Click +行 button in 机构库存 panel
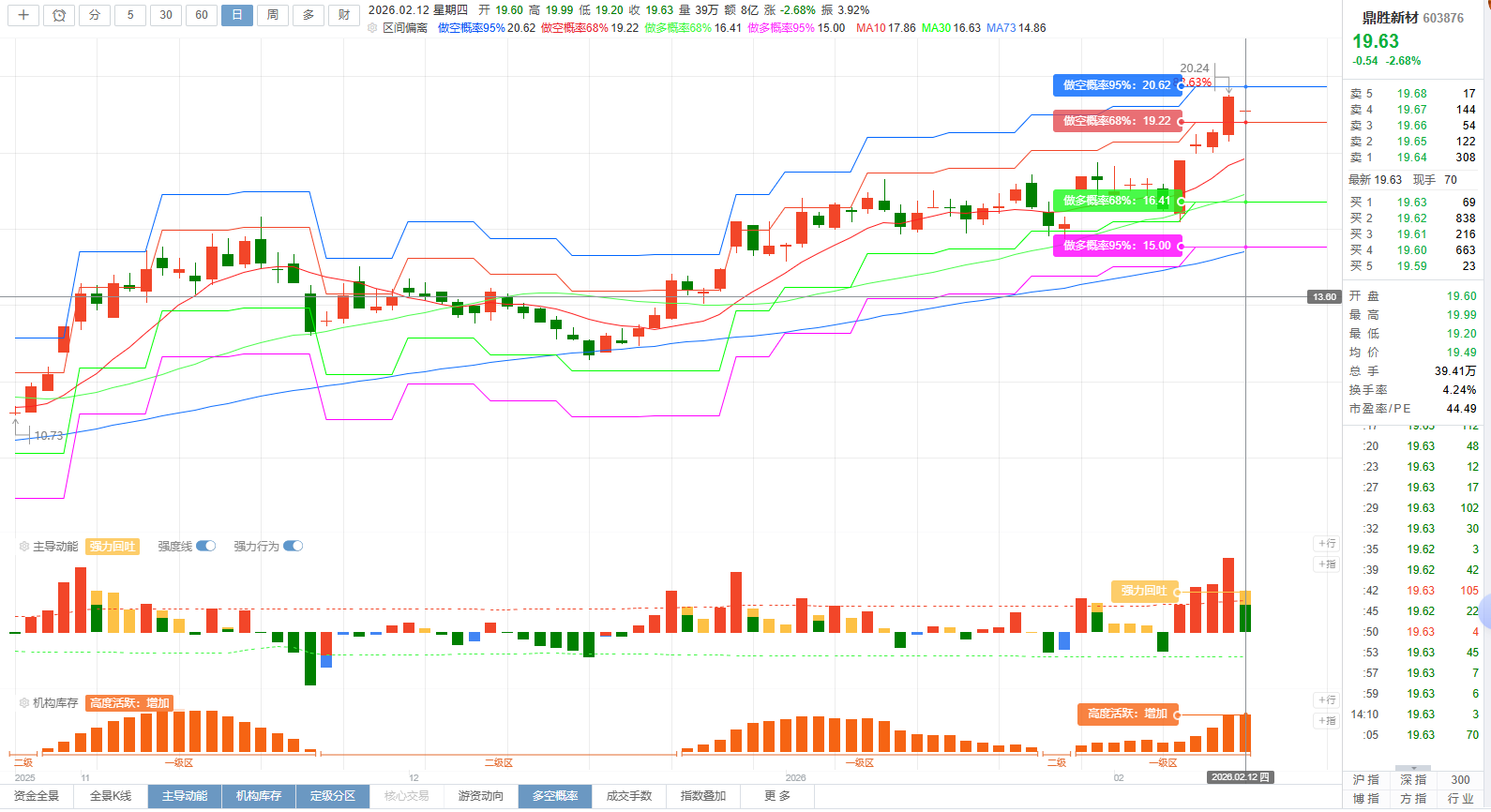The width and height of the screenshot is (1491, 812). click(x=1327, y=699)
